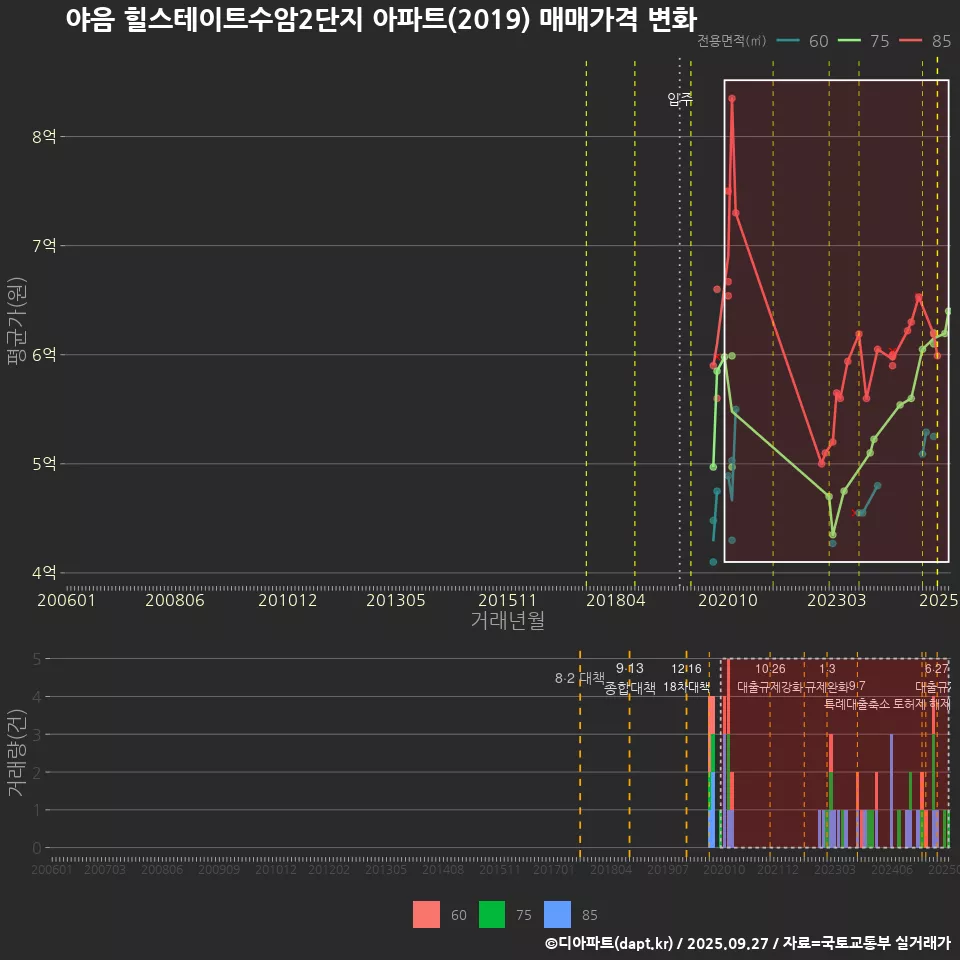Click the 8억 y-axis label

point(43,136)
